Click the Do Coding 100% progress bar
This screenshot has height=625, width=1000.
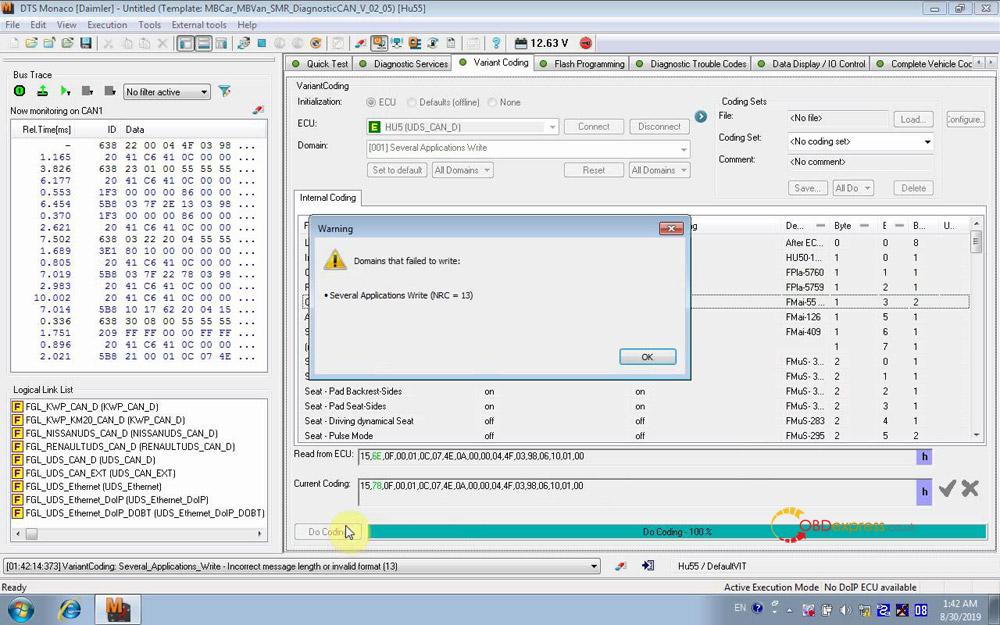tap(677, 532)
